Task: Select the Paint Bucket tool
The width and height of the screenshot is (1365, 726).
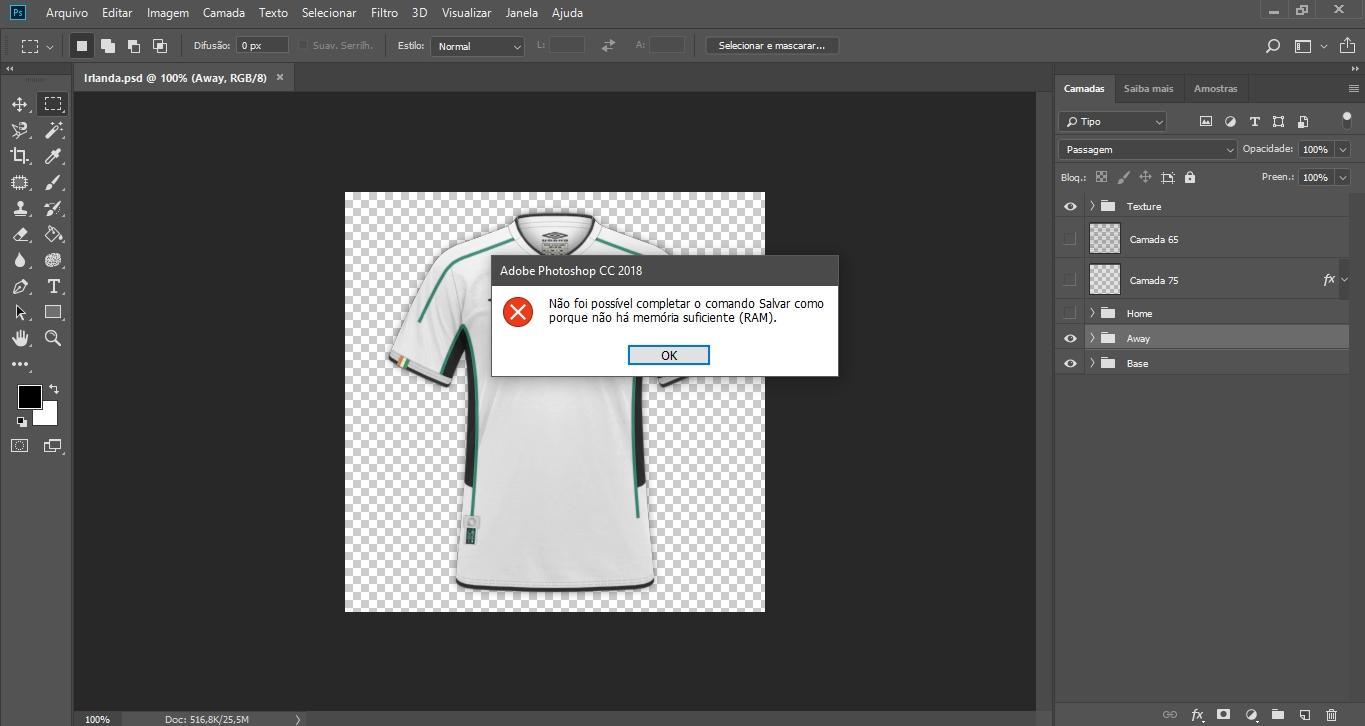Action: click(x=53, y=234)
